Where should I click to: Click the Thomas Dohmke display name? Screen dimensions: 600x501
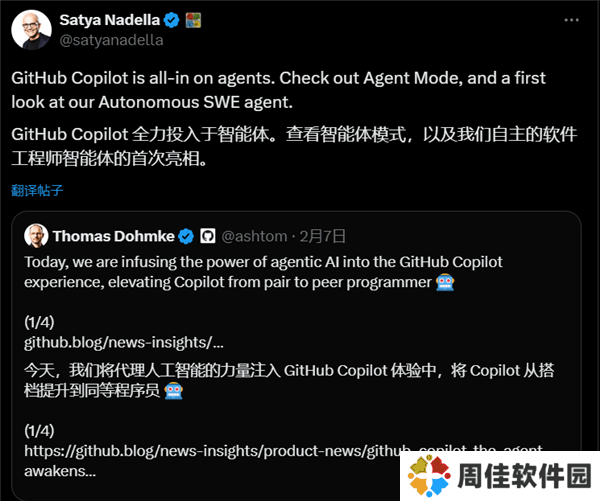114,236
